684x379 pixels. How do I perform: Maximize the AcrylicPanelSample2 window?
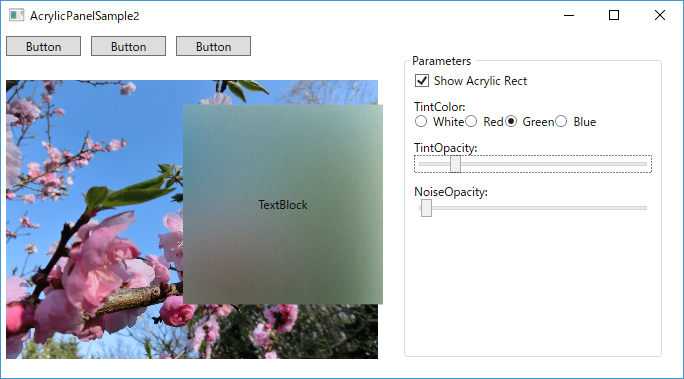[614, 15]
